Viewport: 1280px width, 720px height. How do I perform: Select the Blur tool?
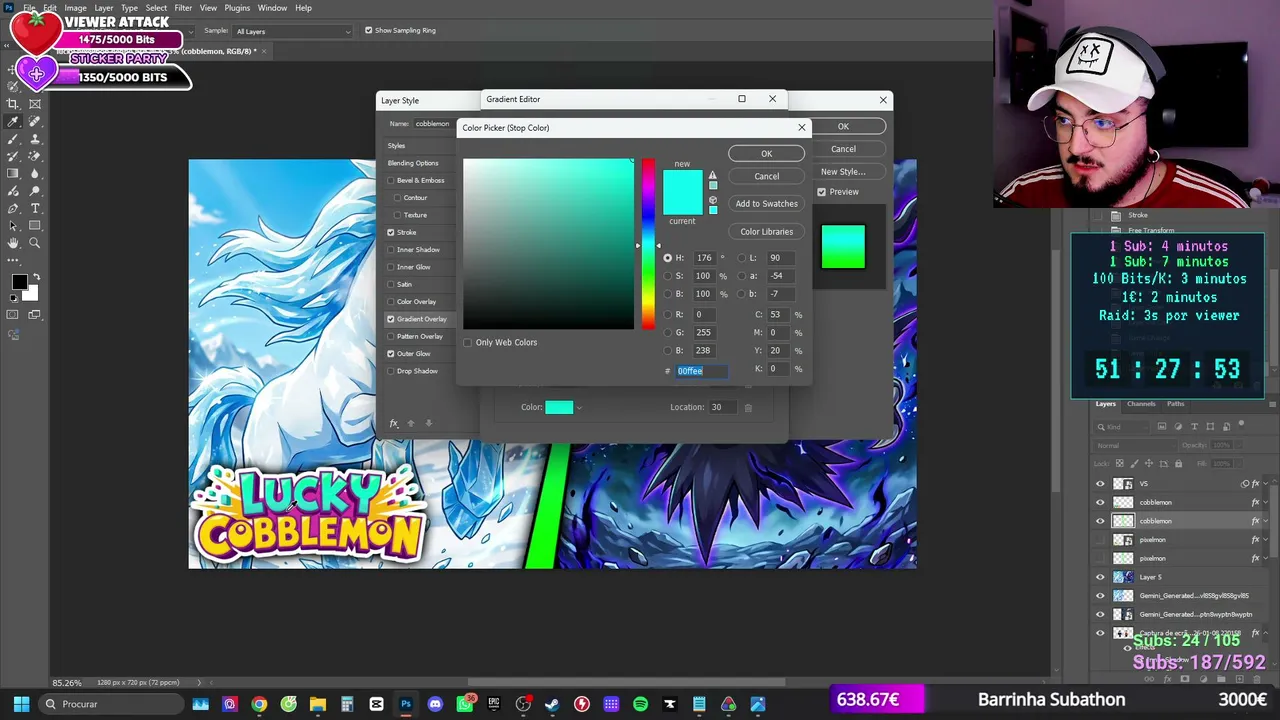pyautogui.click(x=35, y=173)
